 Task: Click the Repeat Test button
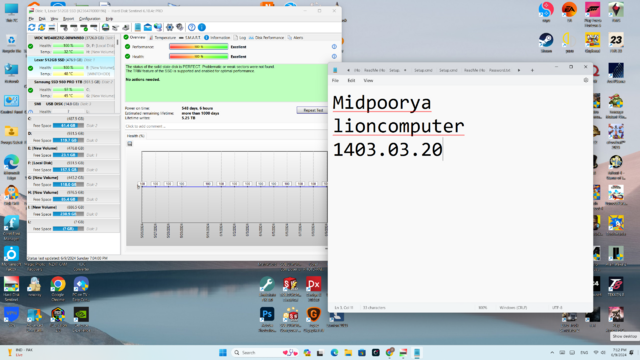(x=313, y=110)
